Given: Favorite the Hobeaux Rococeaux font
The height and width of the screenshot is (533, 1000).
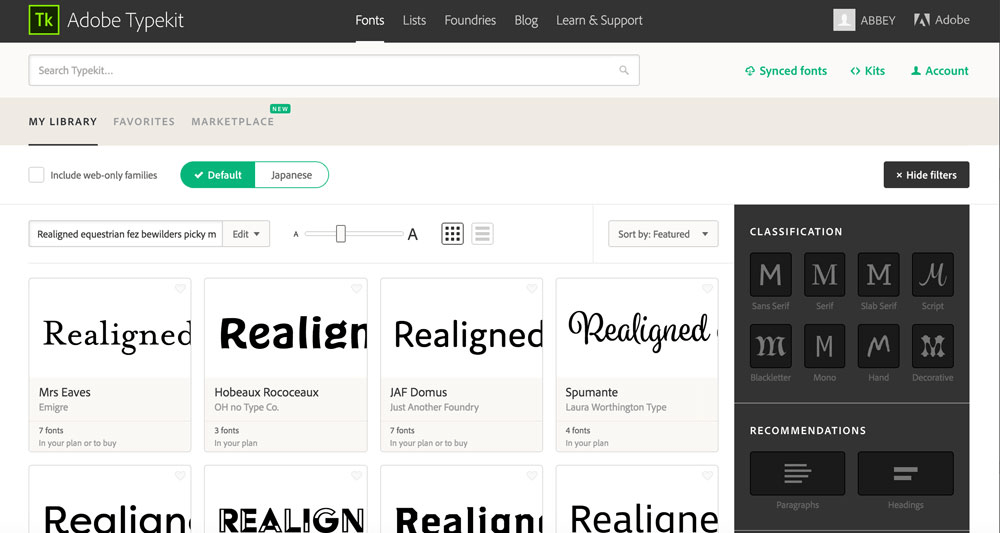Looking at the screenshot, I should click(357, 289).
